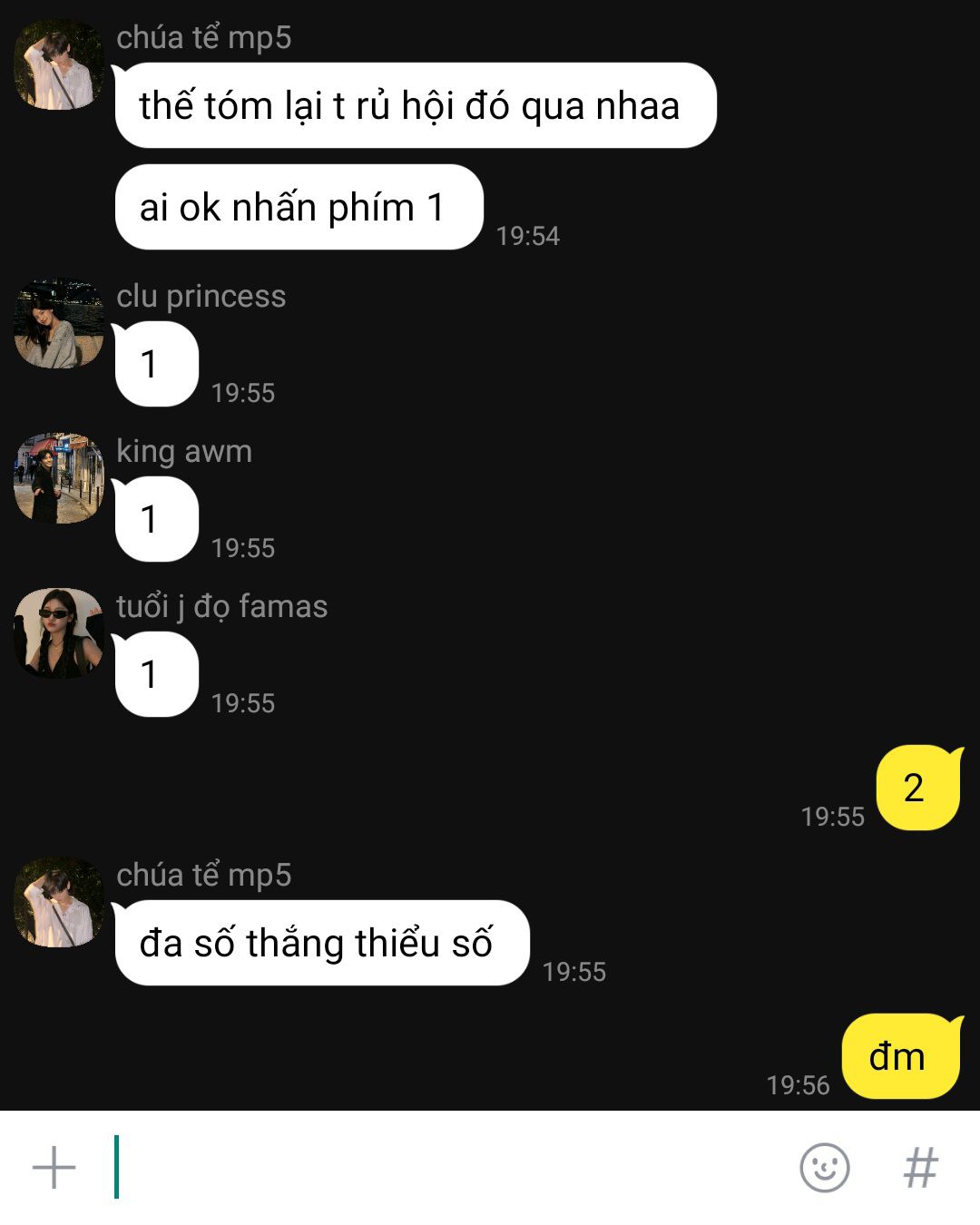Open king awm profile picture

59,478
